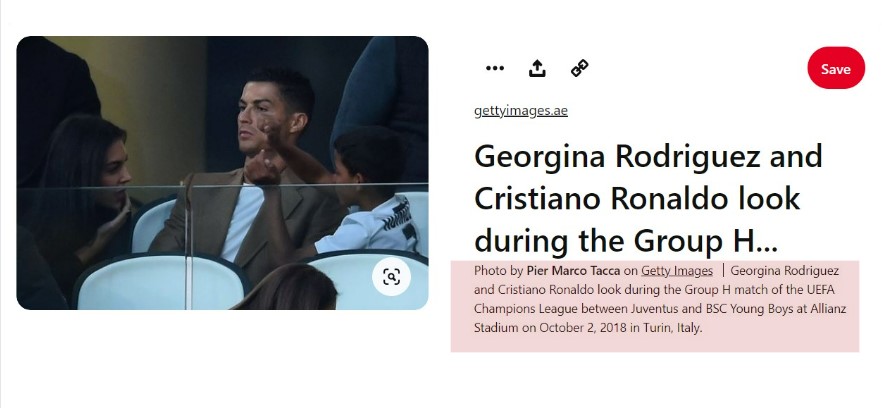Screen dimensions: 882x408
Task: Click photographer name Pier Marco Tacca
Action: tap(573, 270)
